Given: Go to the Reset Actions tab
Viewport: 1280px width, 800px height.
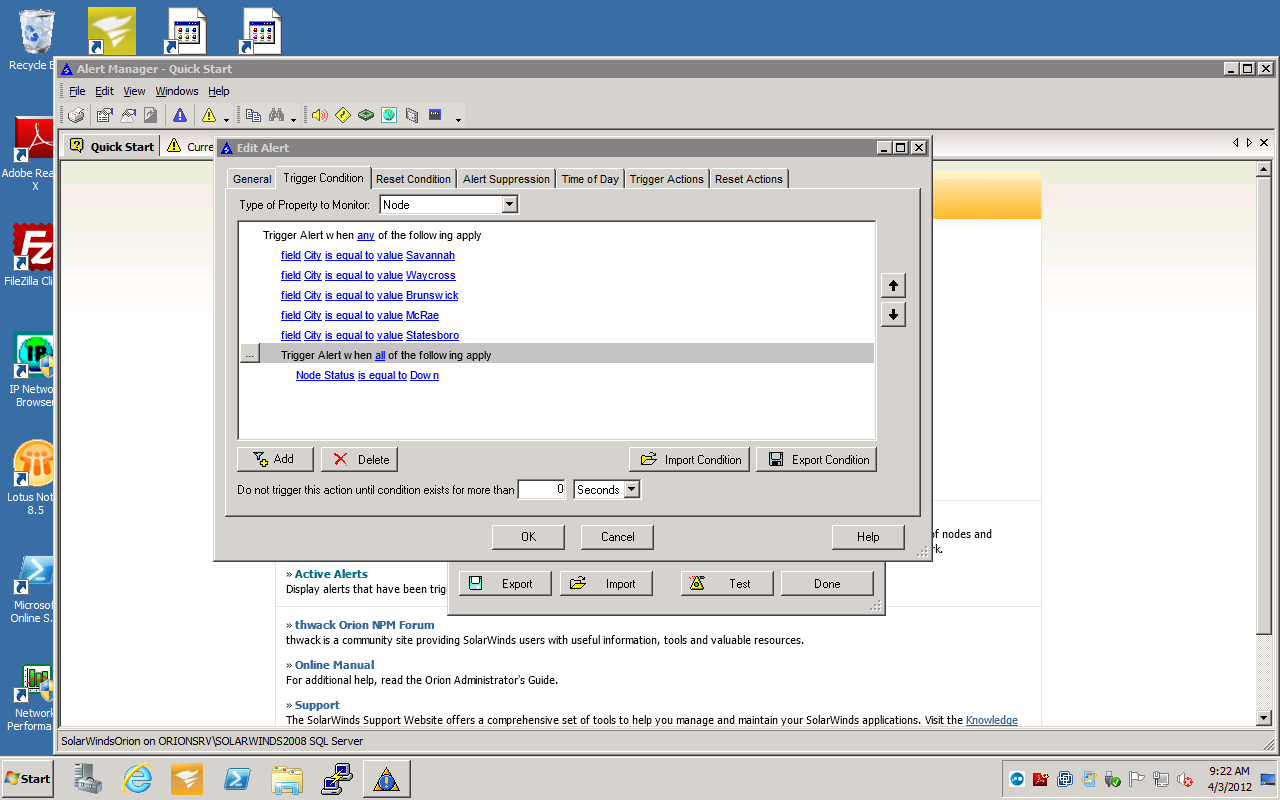Looking at the screenshot, I should (x=748, y=179).
